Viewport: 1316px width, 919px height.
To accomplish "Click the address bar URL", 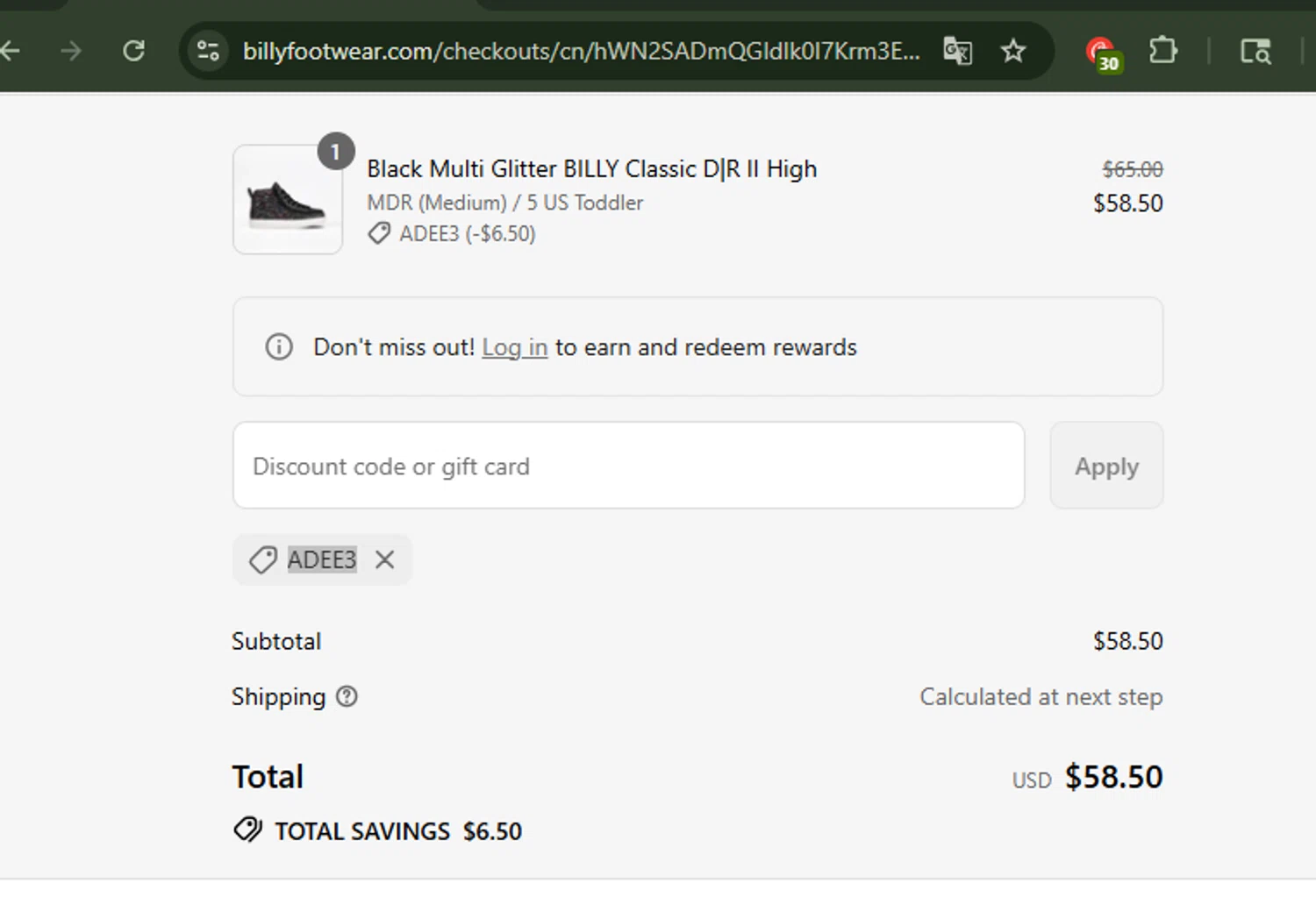I will 582,51.
